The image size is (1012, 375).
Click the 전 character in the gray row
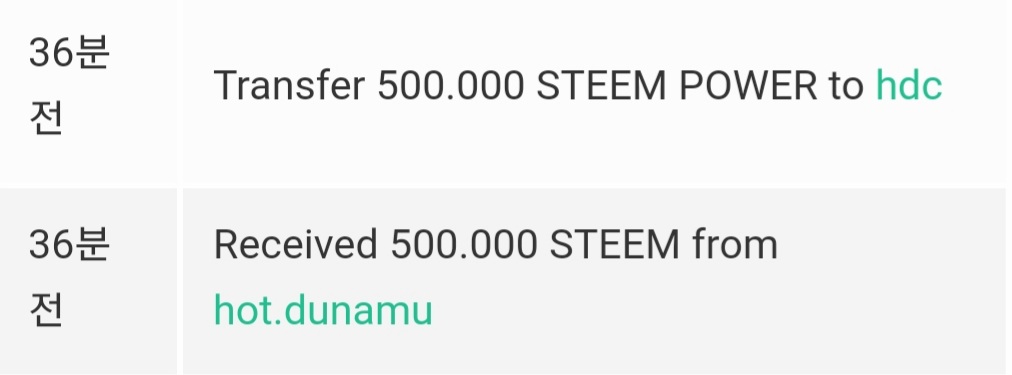[45, 310]
